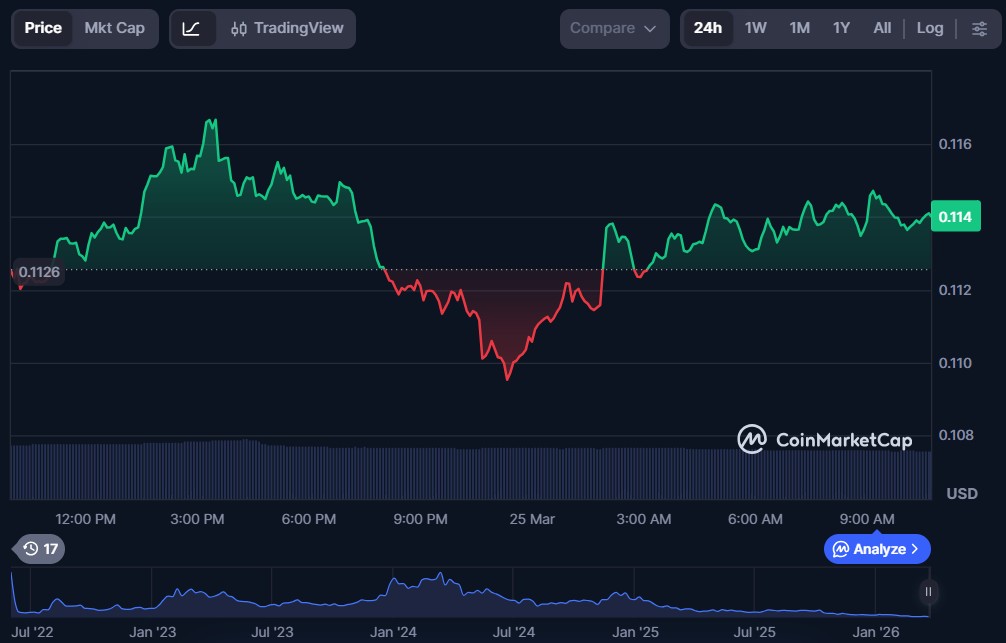Image resolution: width=1006 pixels, height=643 pixels.
Task: Switch chart to Mkt Cap view
Action: pyautogui.click(x=114, y=28)
